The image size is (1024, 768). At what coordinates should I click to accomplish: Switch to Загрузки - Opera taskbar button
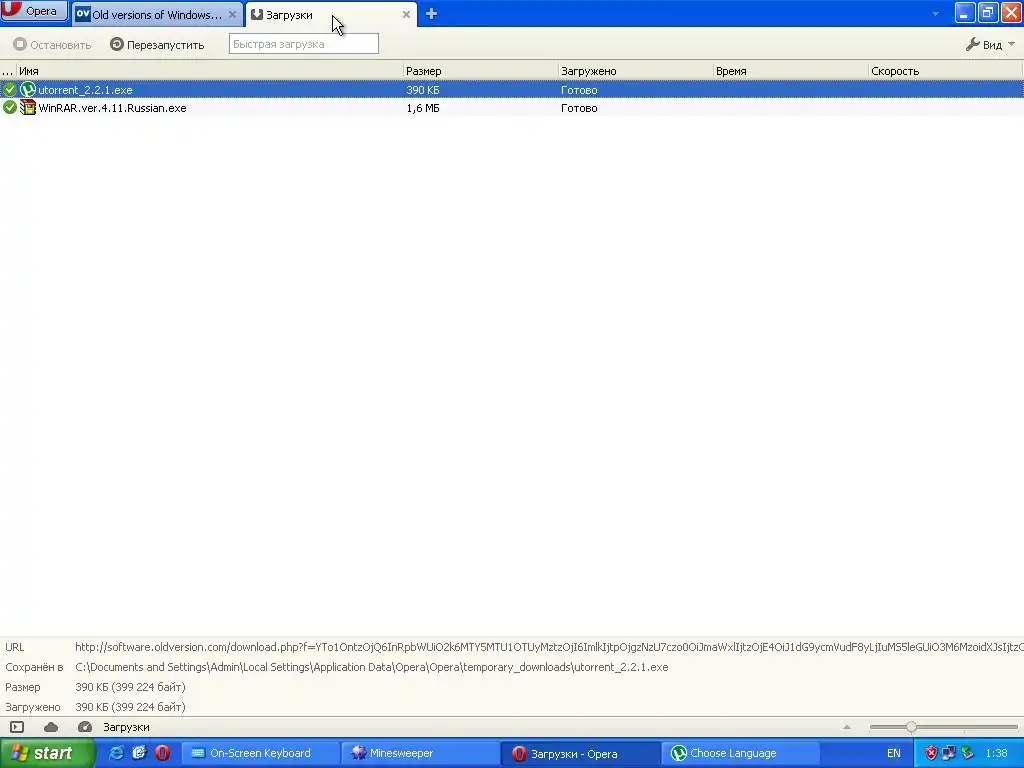tap(581, 754)
